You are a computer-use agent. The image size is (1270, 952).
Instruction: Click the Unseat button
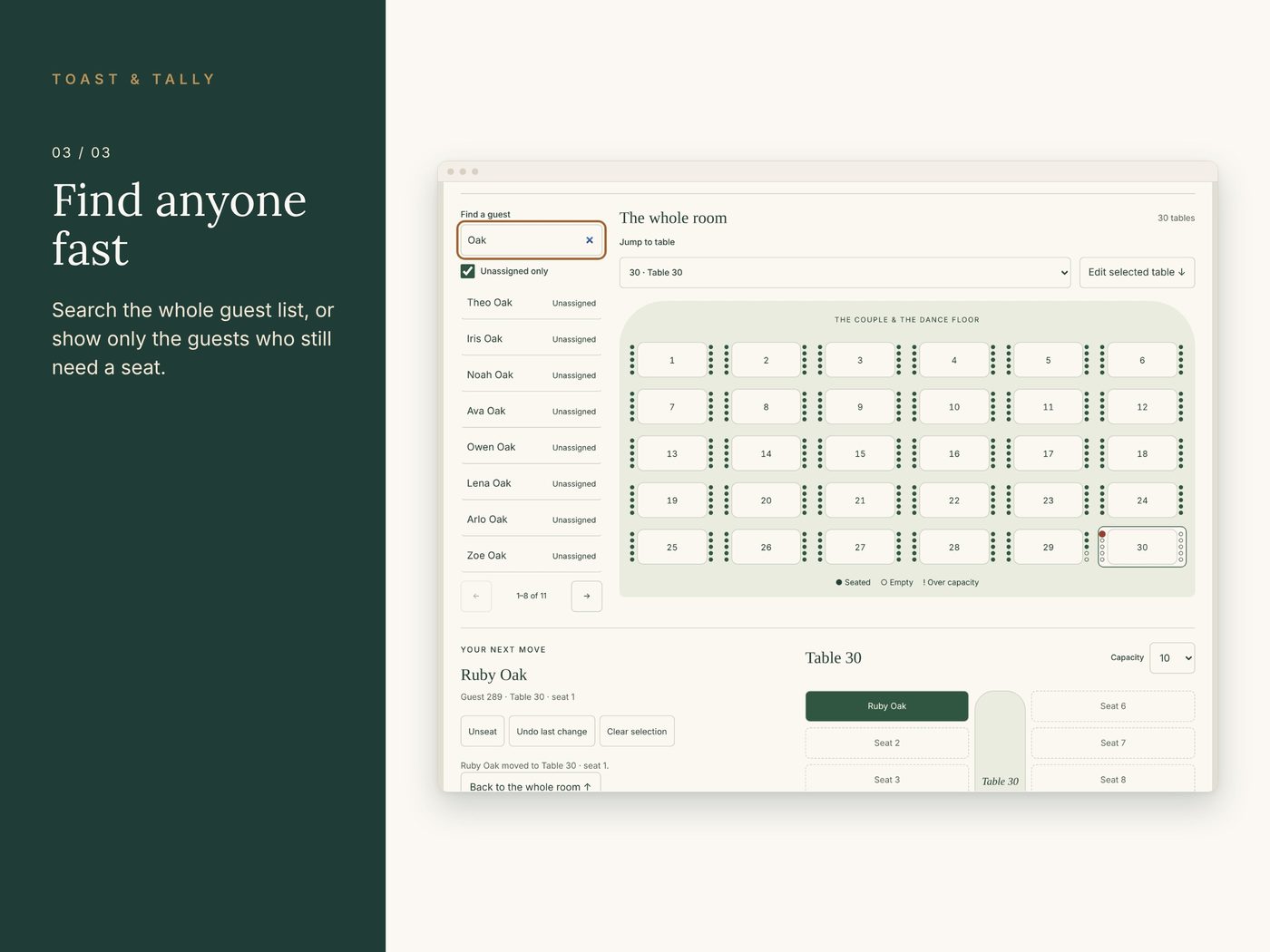point(483,732)
